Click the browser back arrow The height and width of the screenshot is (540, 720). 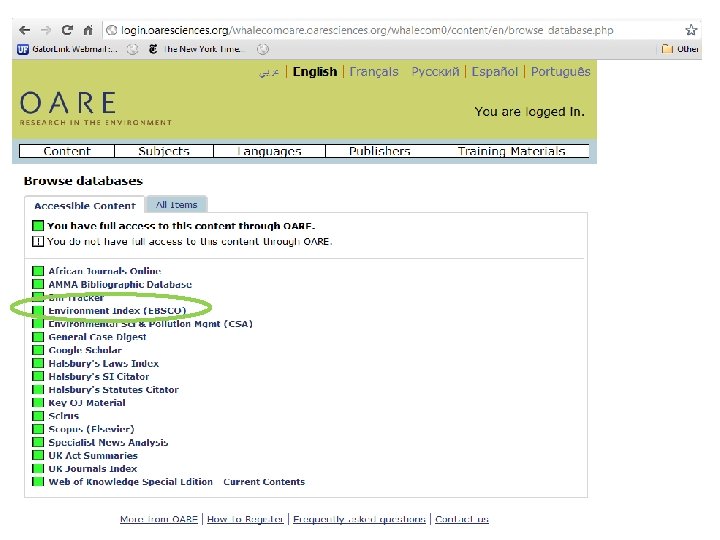pyautogui.click(x=25, y=30)
